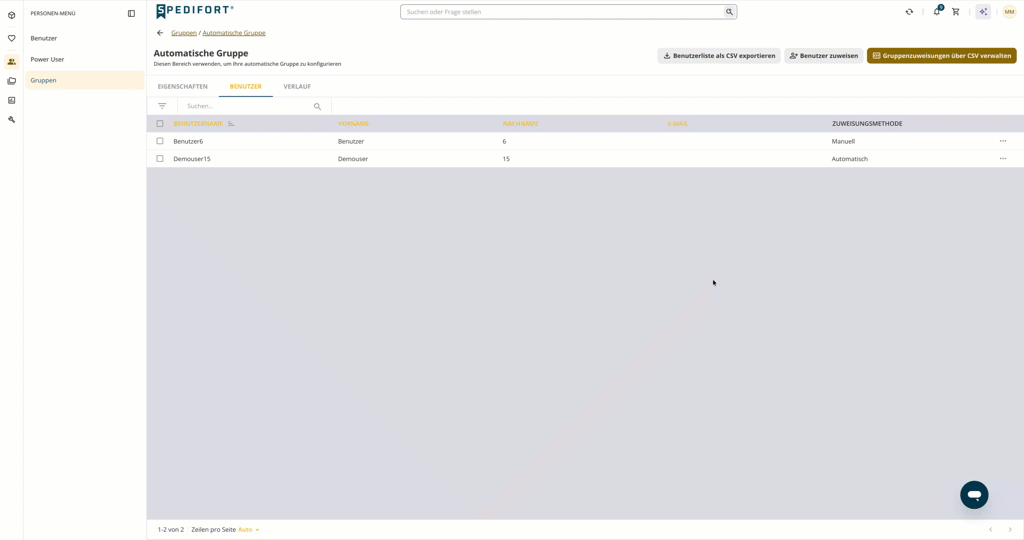Check the Demouser15 row checkbox
The width and height of the screenshot is (1024, 540).
click(159, 159)
